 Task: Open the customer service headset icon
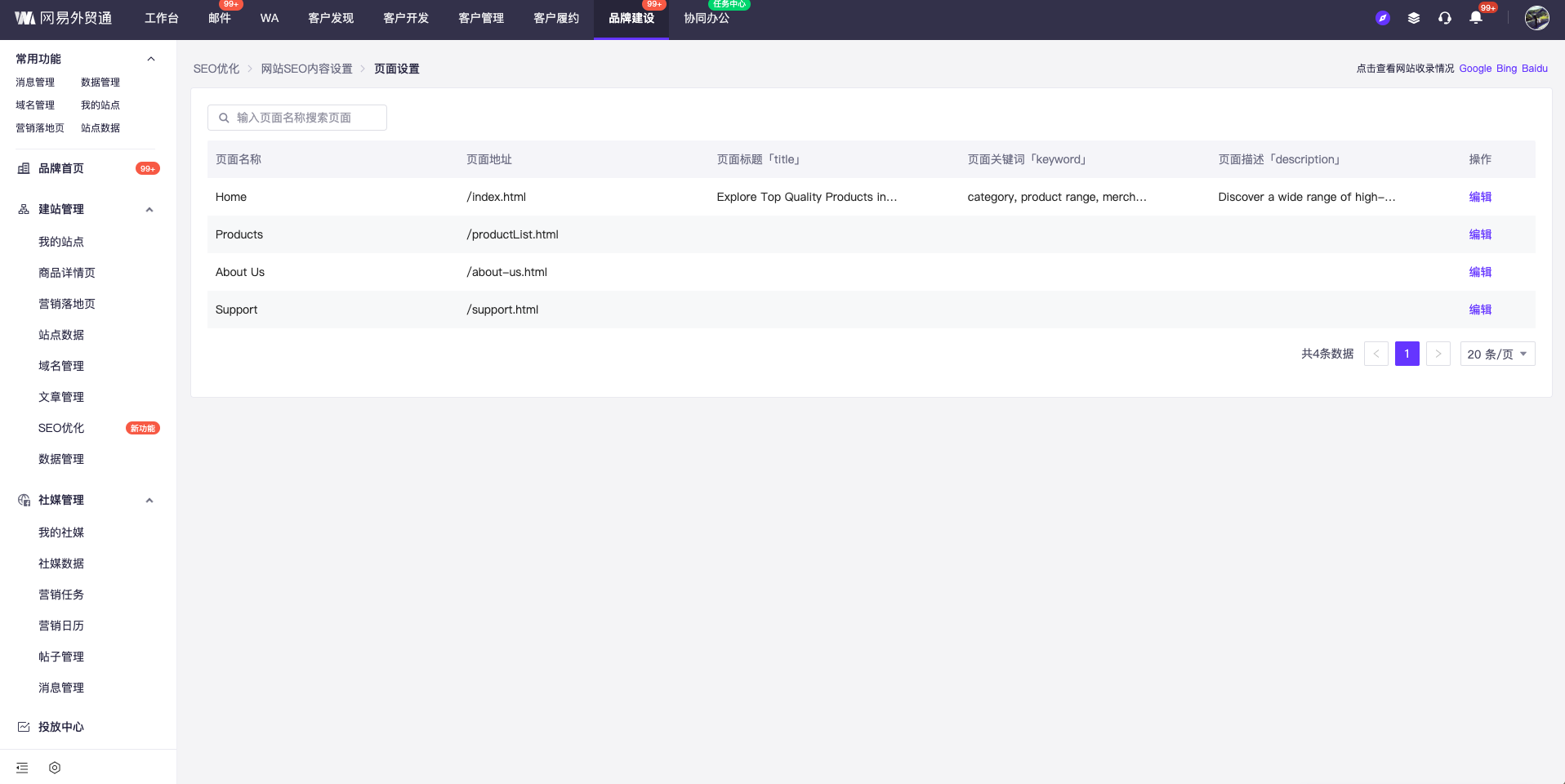pyautogui.click(x=1444, y=18)
